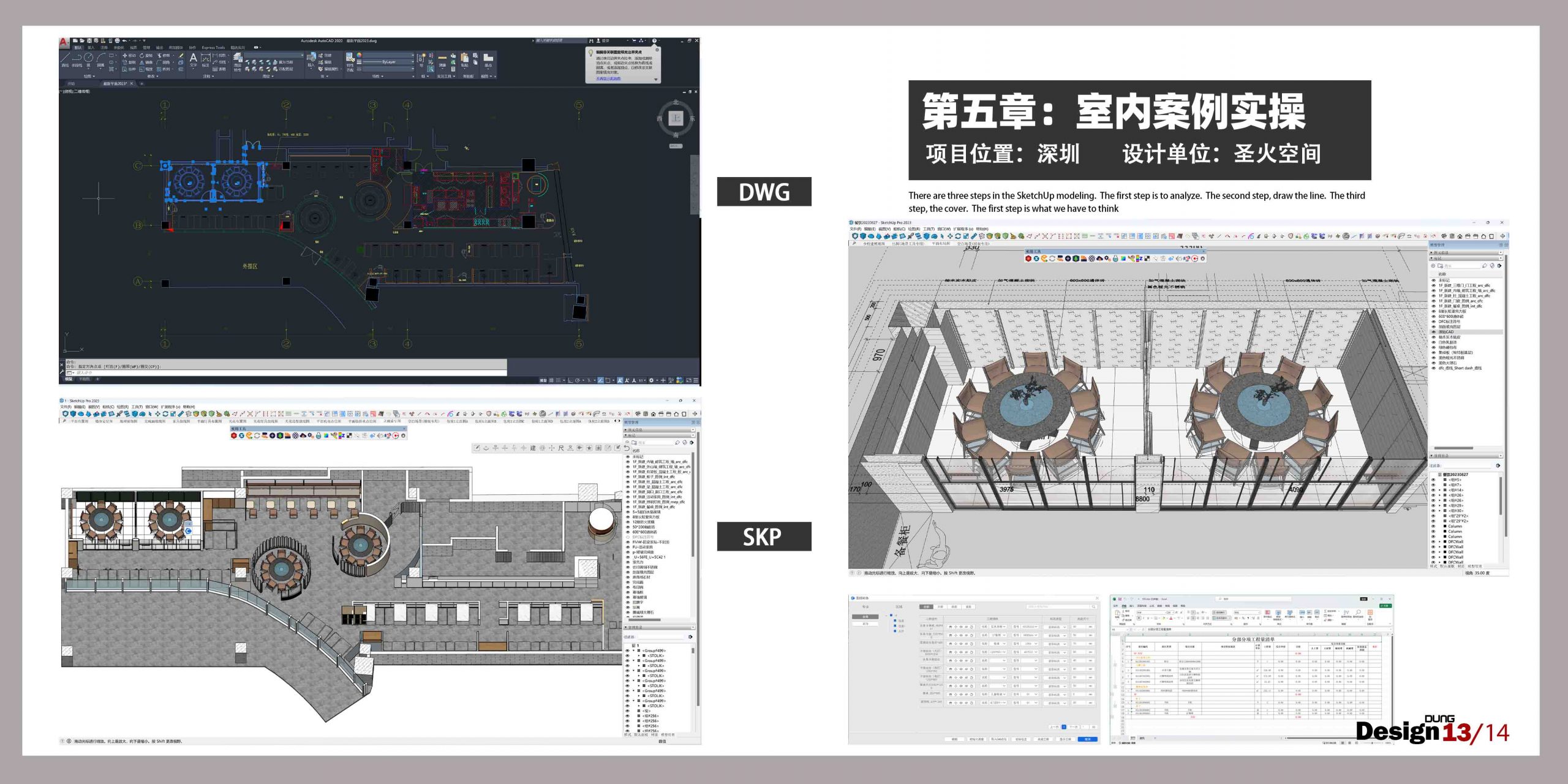Open '相机(C)' menu in left SketchUp
Viewport: 1568px width, 784px height.
[x=108, y=407]
